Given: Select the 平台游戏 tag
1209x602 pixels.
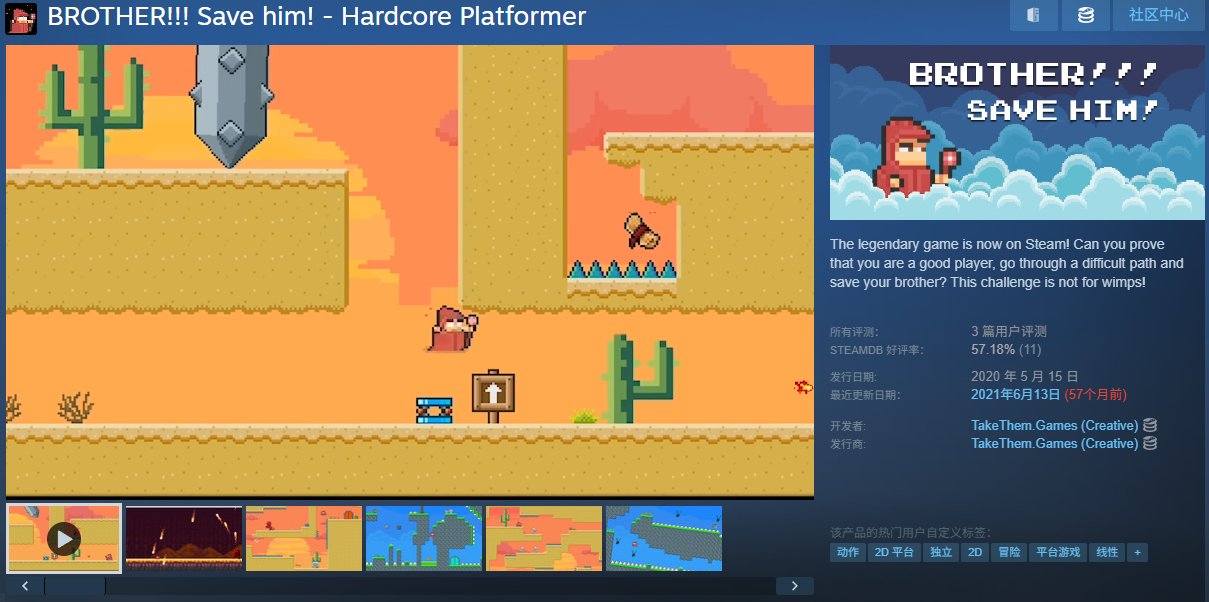Looking at the screenshot, I should 1057,552.
